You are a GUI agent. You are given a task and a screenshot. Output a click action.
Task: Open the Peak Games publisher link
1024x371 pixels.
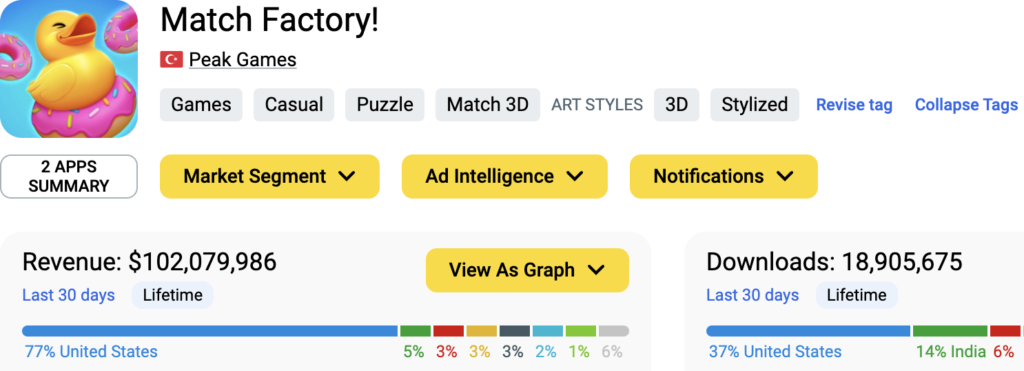(242, 60)
